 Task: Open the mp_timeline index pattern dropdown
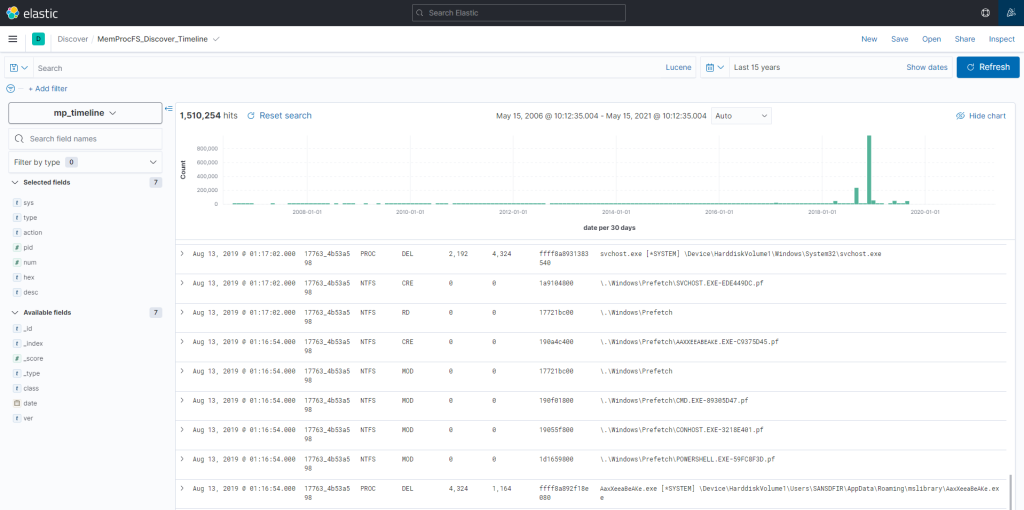click(85, 113)
